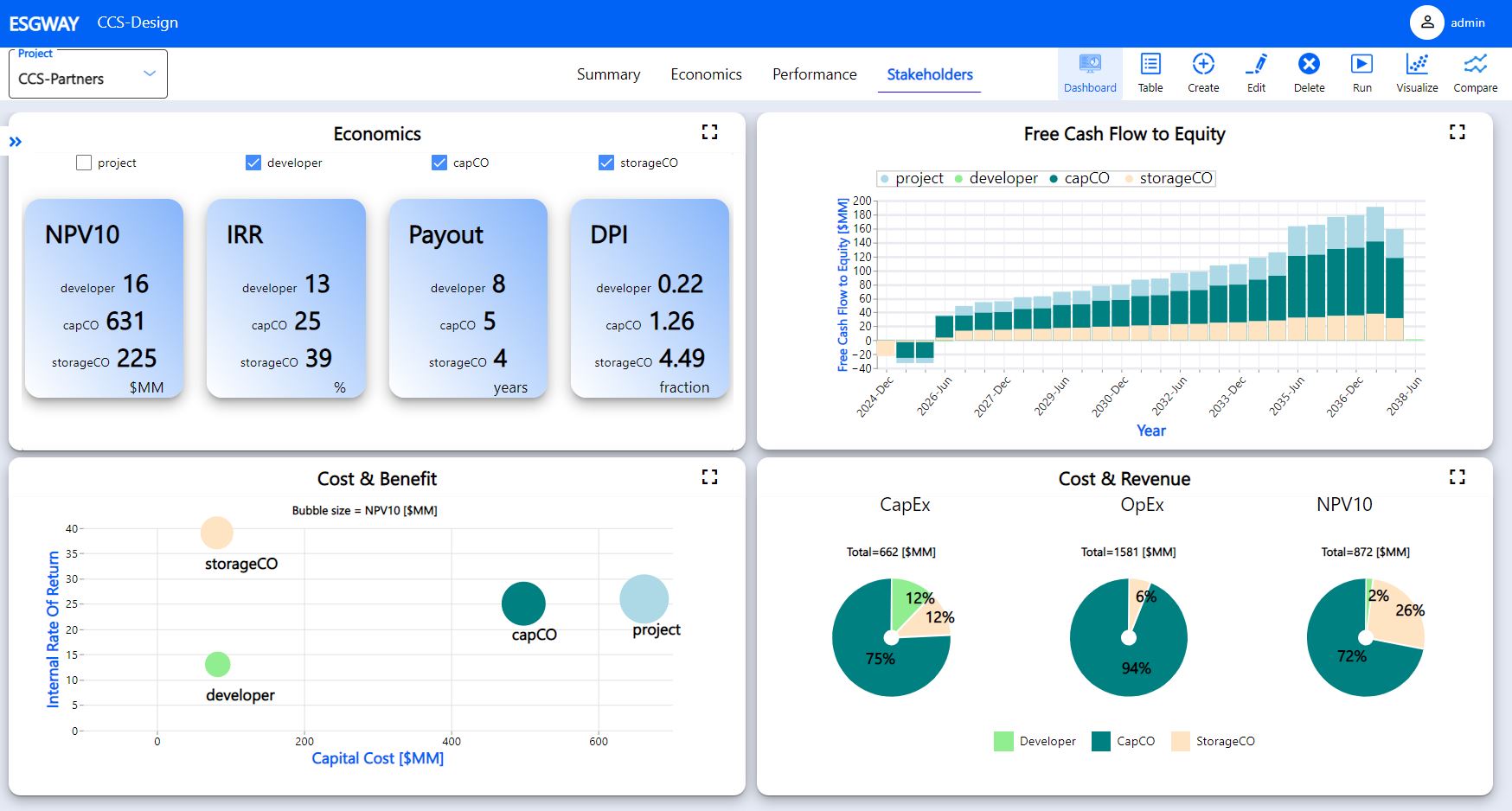Enable the project checkbox in Economics
The width and height of the screenshot is (1512, 811).
84,163
